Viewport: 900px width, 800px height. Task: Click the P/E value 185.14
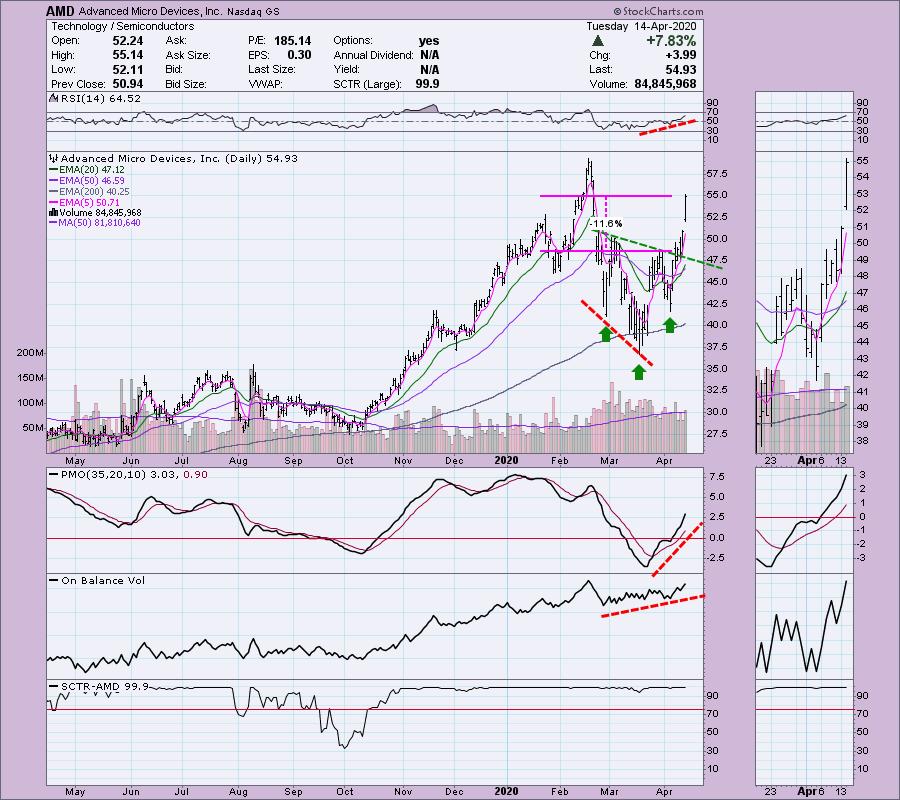[292, 41]
